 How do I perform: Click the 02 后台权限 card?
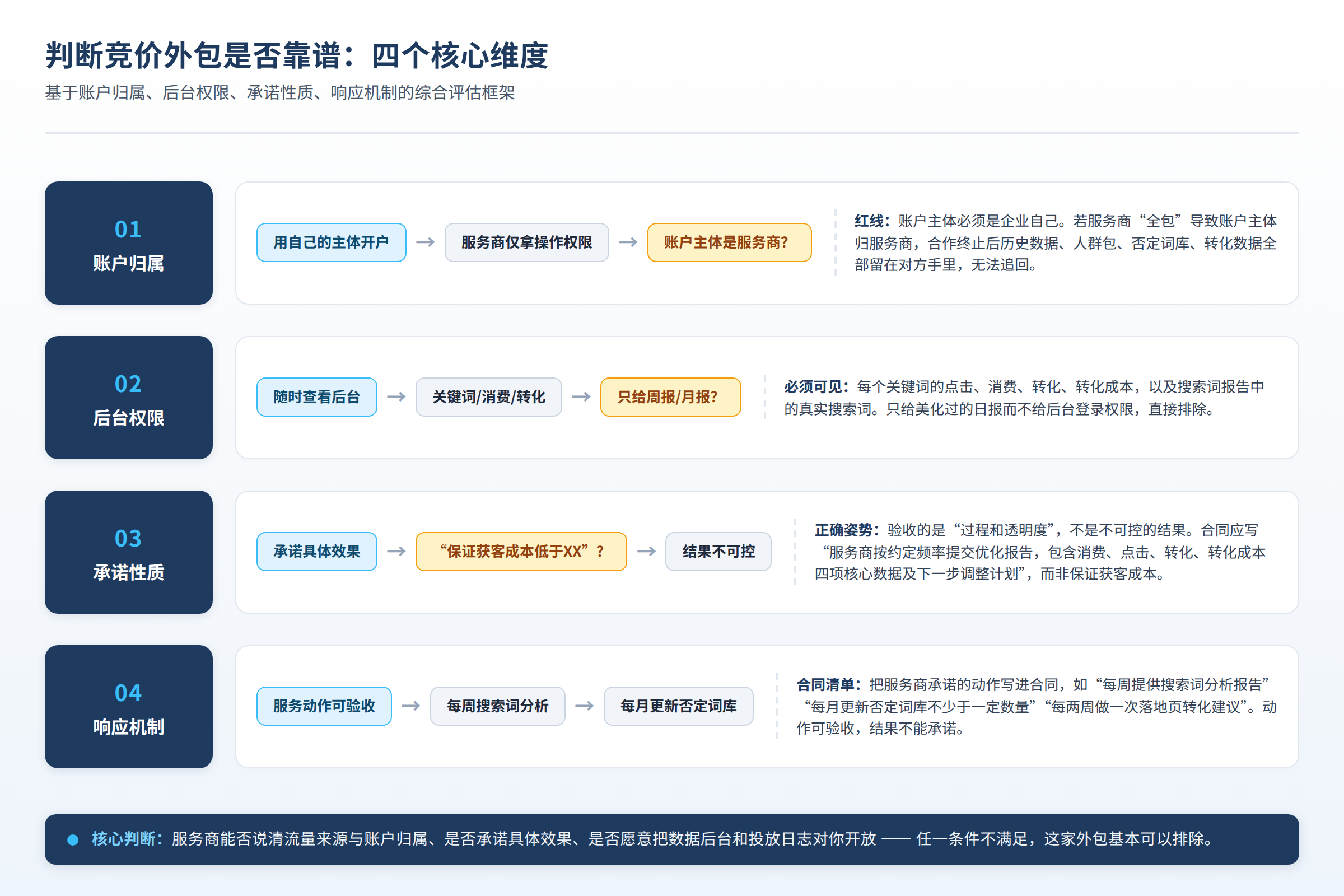(129, 398)
